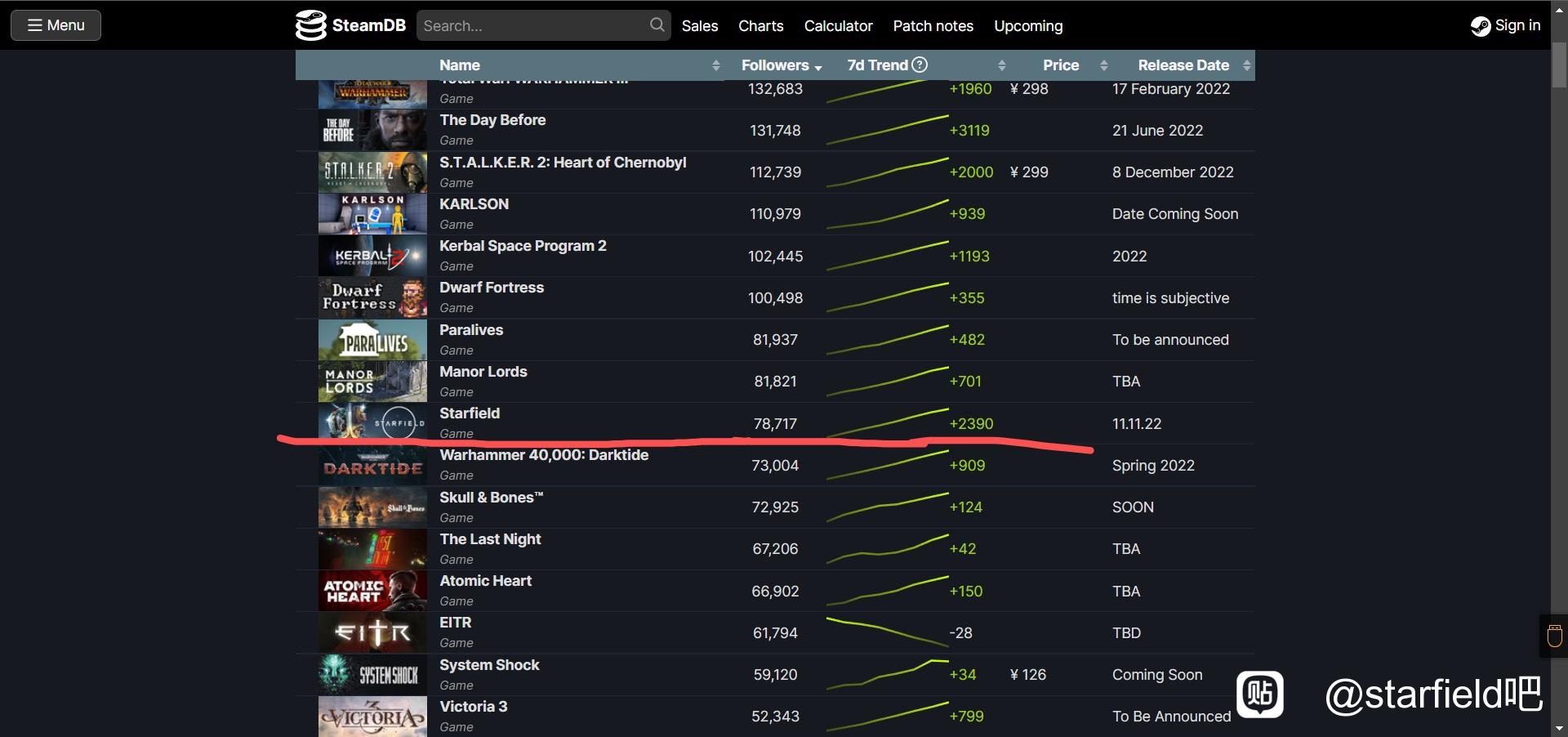Open Warhammer 40,000: Darktide link
This screenshot has width=1568, height=737.
click(x=544, y=455)
